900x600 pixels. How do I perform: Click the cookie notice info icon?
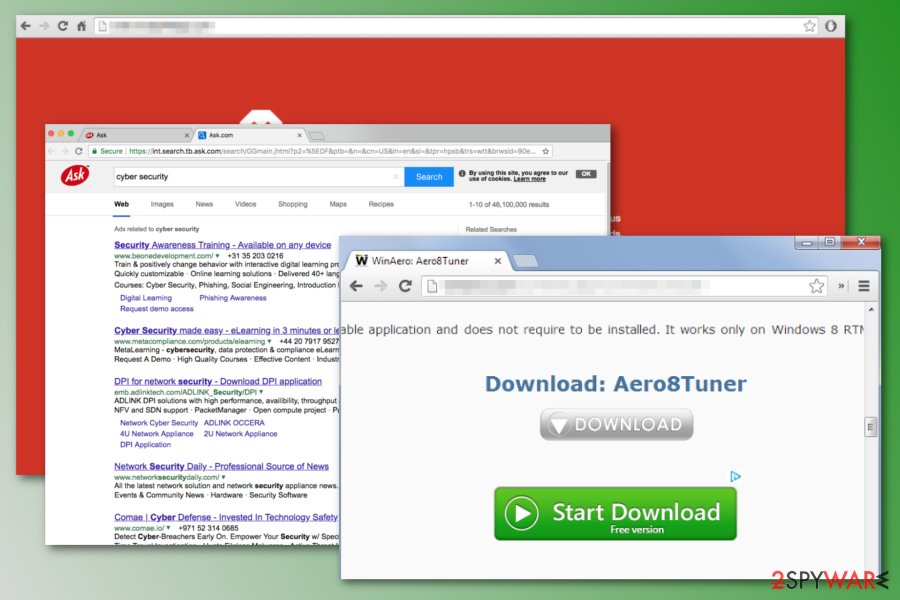[x=462, y=173]
